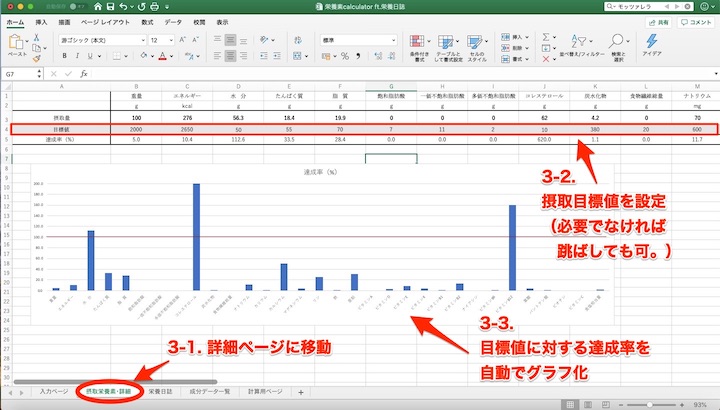Toggle bold formatting
Viewport: 720px width, 410px height.
[x=64, y=56]
